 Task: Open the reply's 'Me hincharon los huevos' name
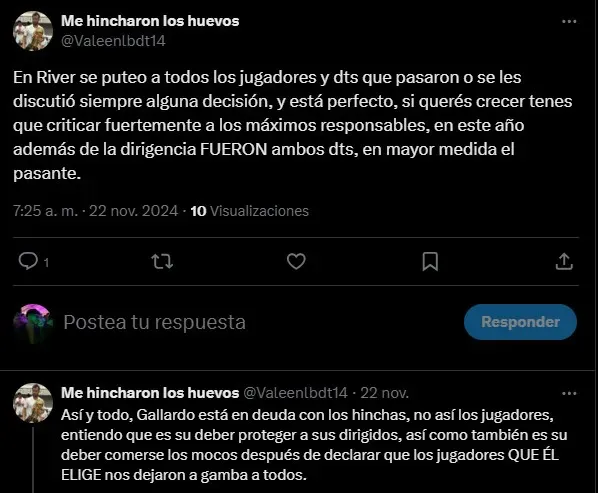(x=150, y=393)
